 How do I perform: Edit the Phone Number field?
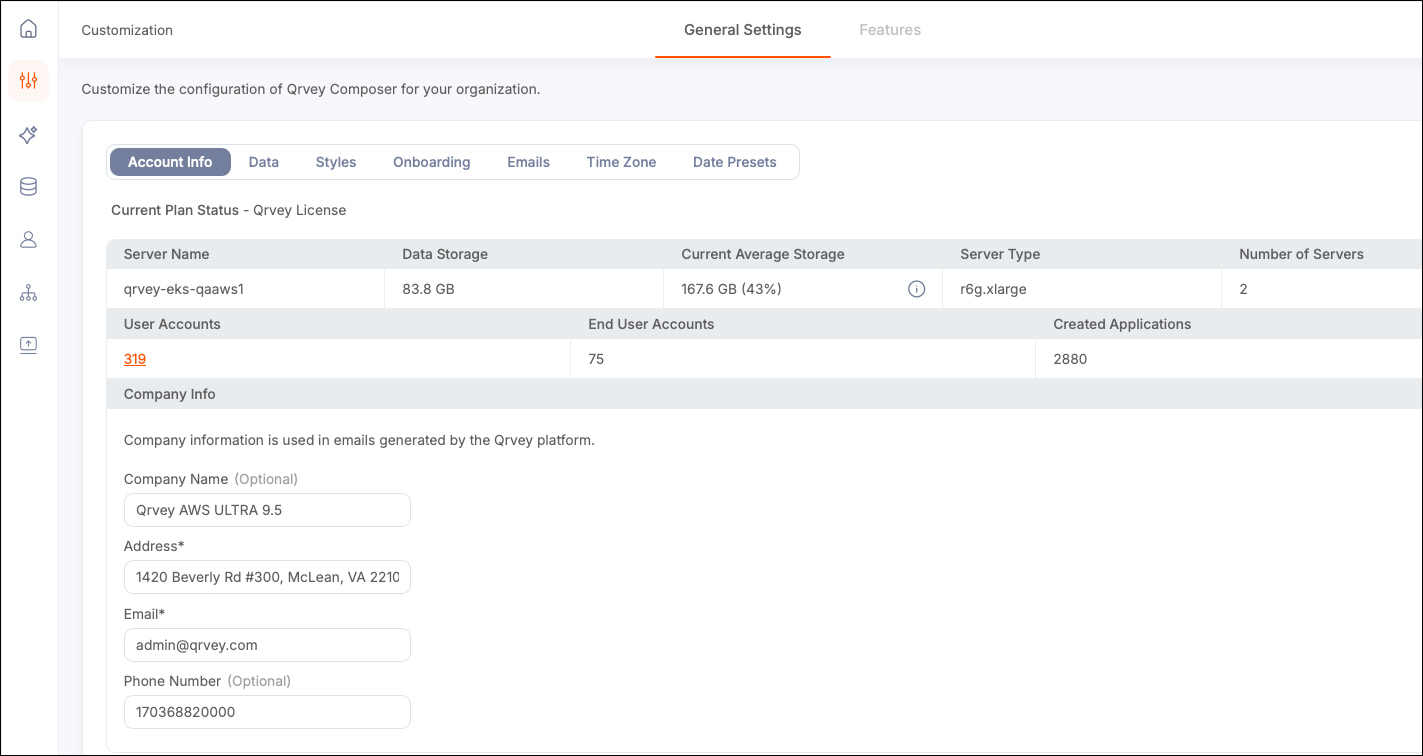coord(267,712)
